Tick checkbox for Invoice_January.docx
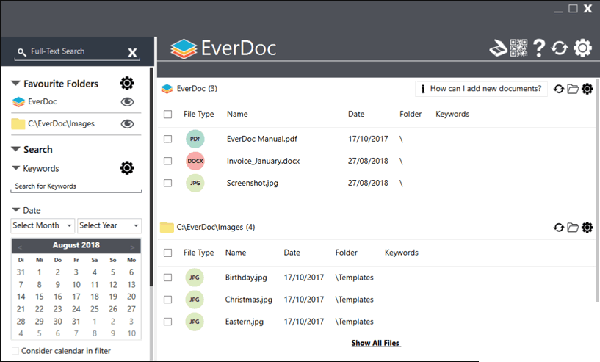This screenshot has height=362, width=600. (x=168, y=161)
